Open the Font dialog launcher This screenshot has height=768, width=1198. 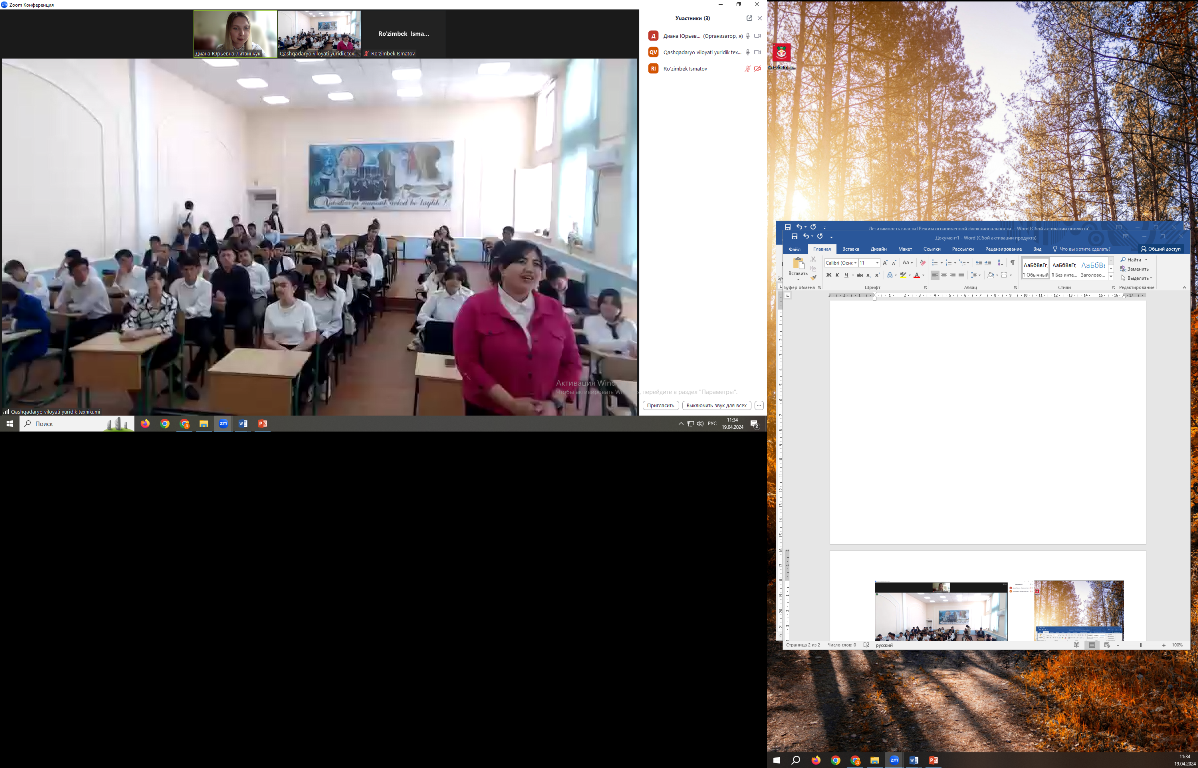(x=923, y=287)
